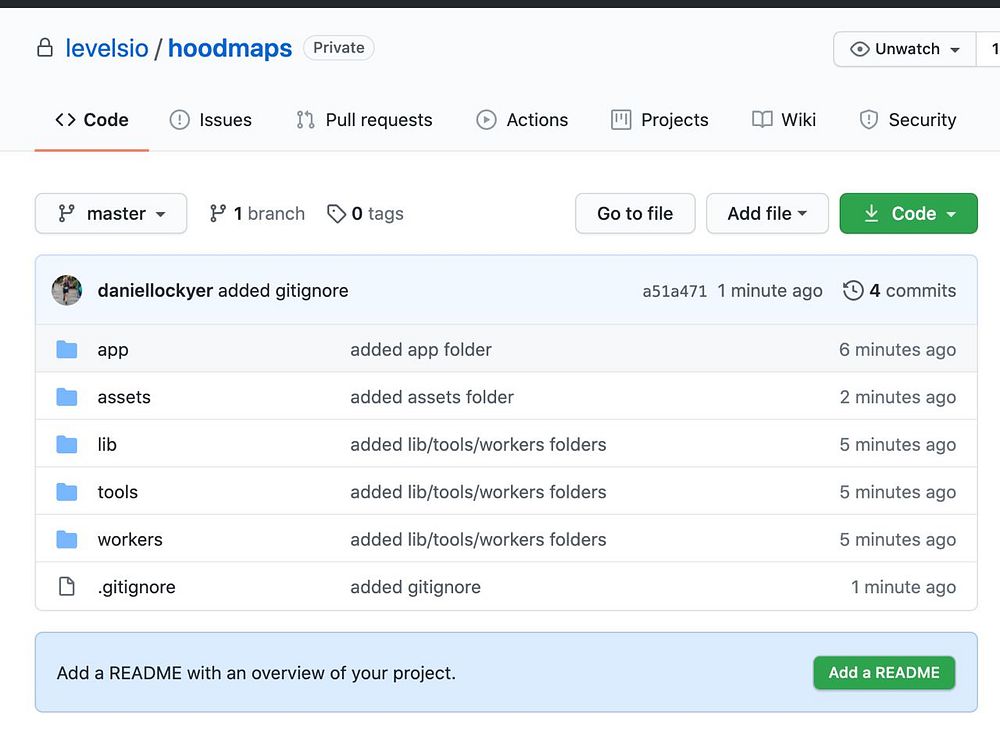Click the '6 minutes ago' timestamp
1000x745 pixels.
pyautogui.click(x=897, y=350)
